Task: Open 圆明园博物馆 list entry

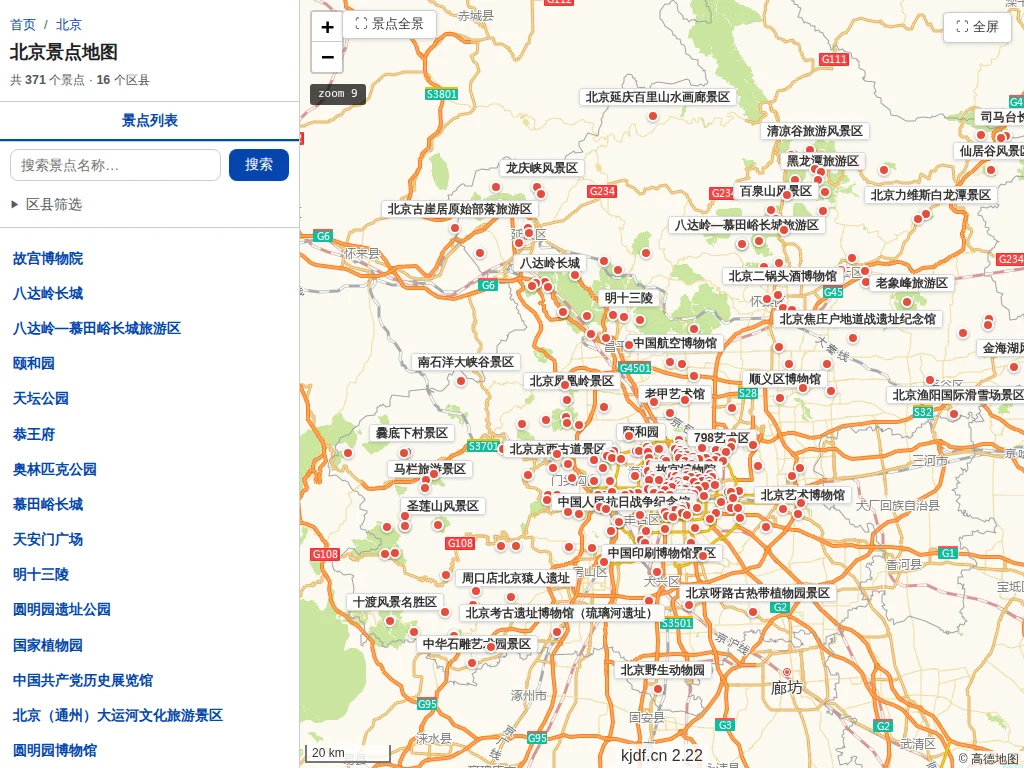Action: coord(55,750)
